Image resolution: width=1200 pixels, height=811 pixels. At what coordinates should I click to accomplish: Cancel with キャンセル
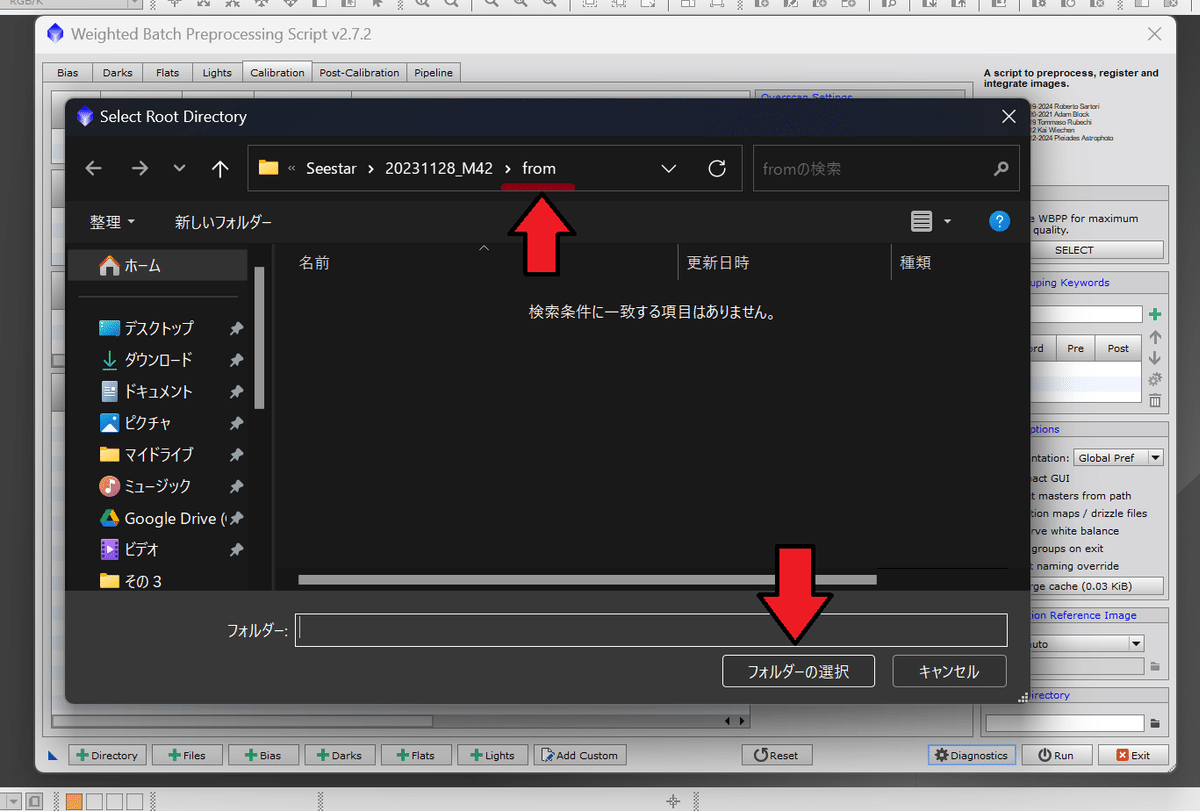[949, 672]
